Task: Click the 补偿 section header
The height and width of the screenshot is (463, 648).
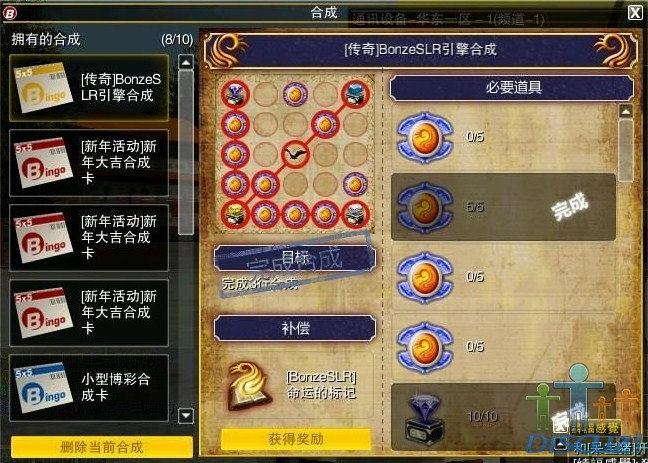Action: (x=295, y=328)
